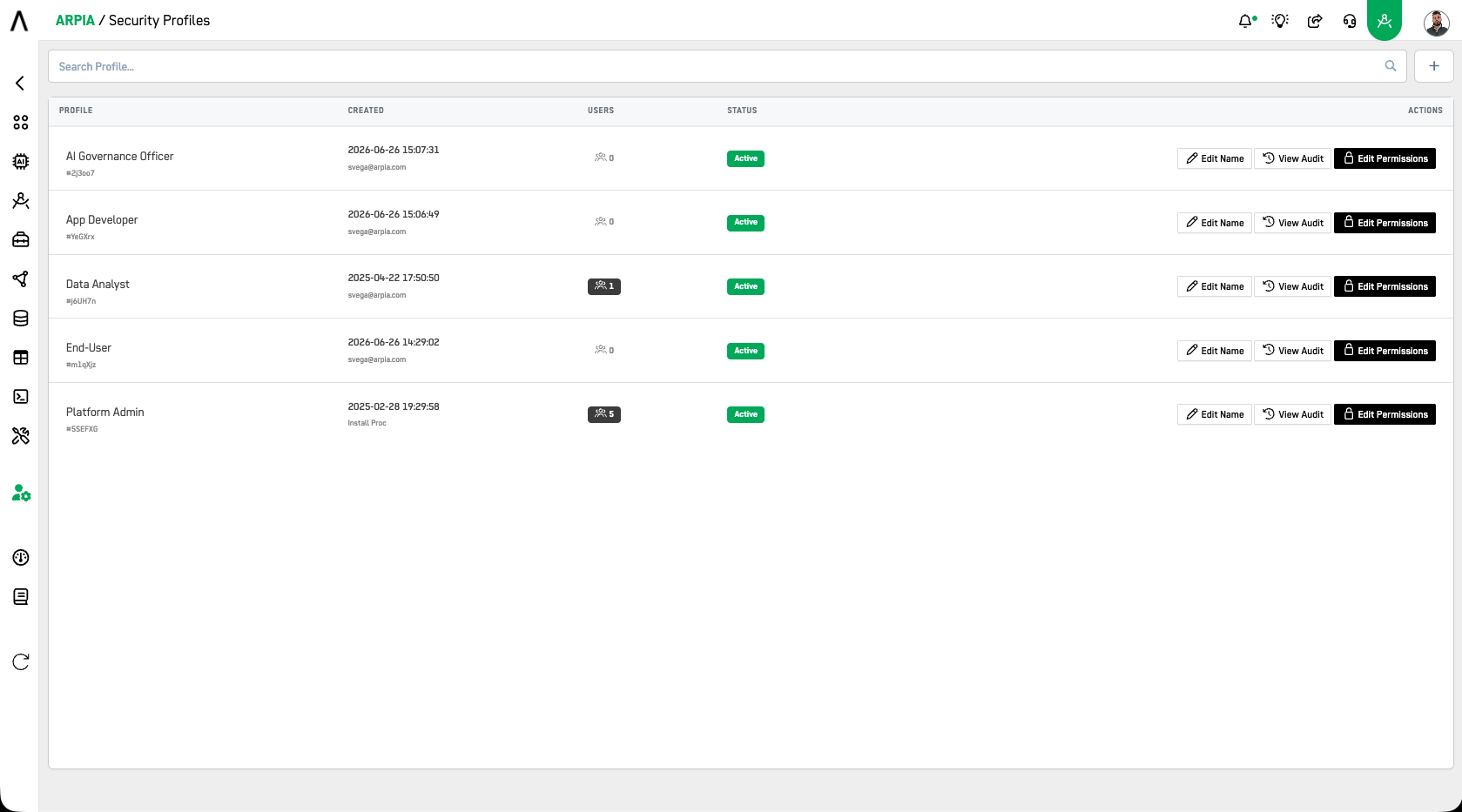View Audit for AI Governance Officer
1462x812 pixels.
(1293, 158)
